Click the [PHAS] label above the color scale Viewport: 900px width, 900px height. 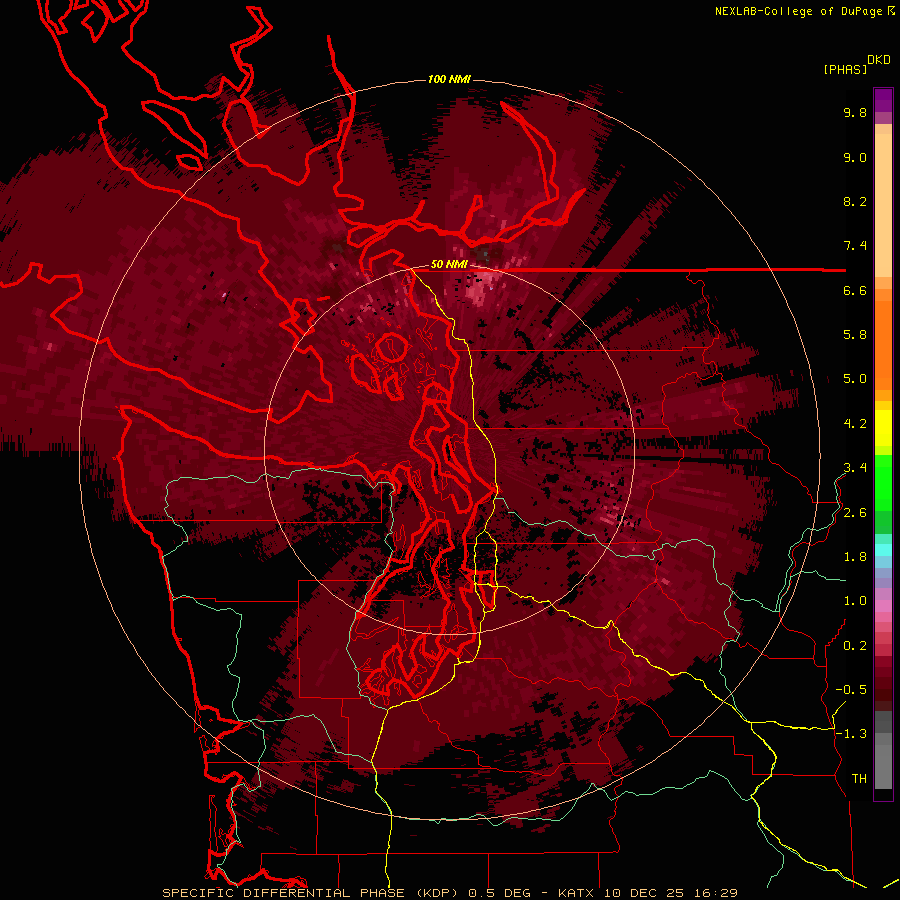pos(845,69)
